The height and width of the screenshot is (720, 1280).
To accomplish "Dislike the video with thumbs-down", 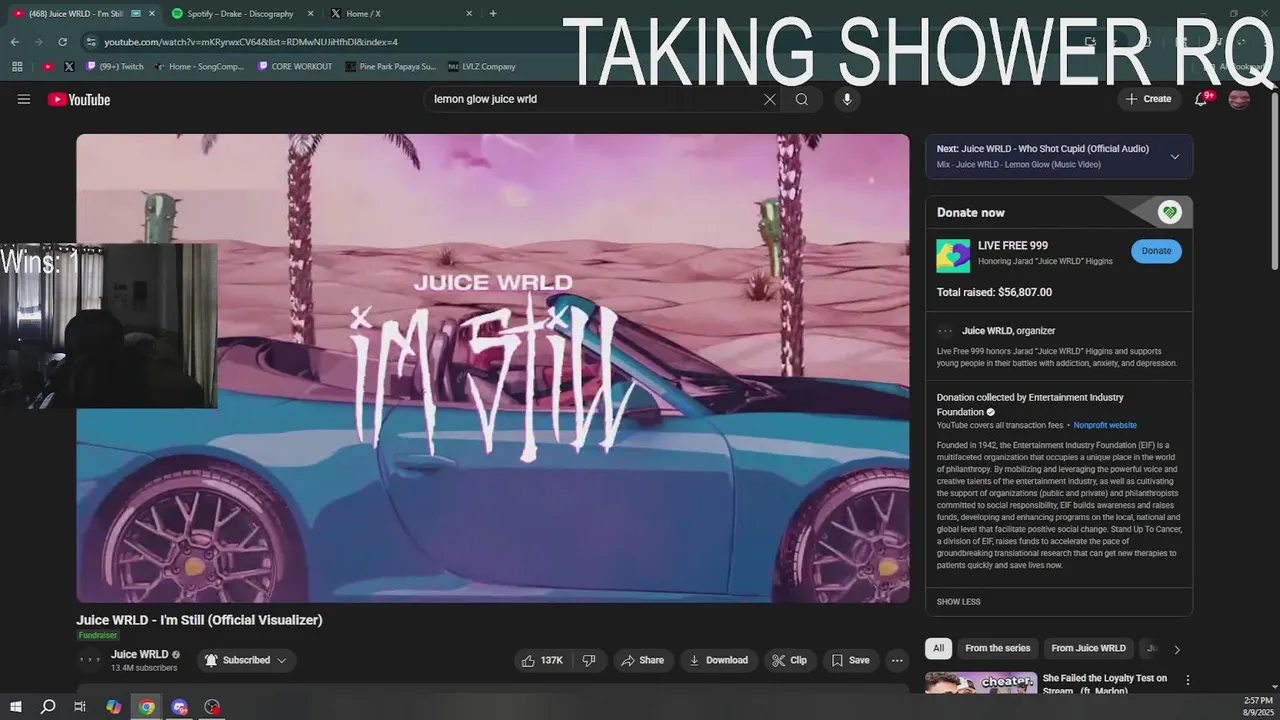I will [589, 660].
